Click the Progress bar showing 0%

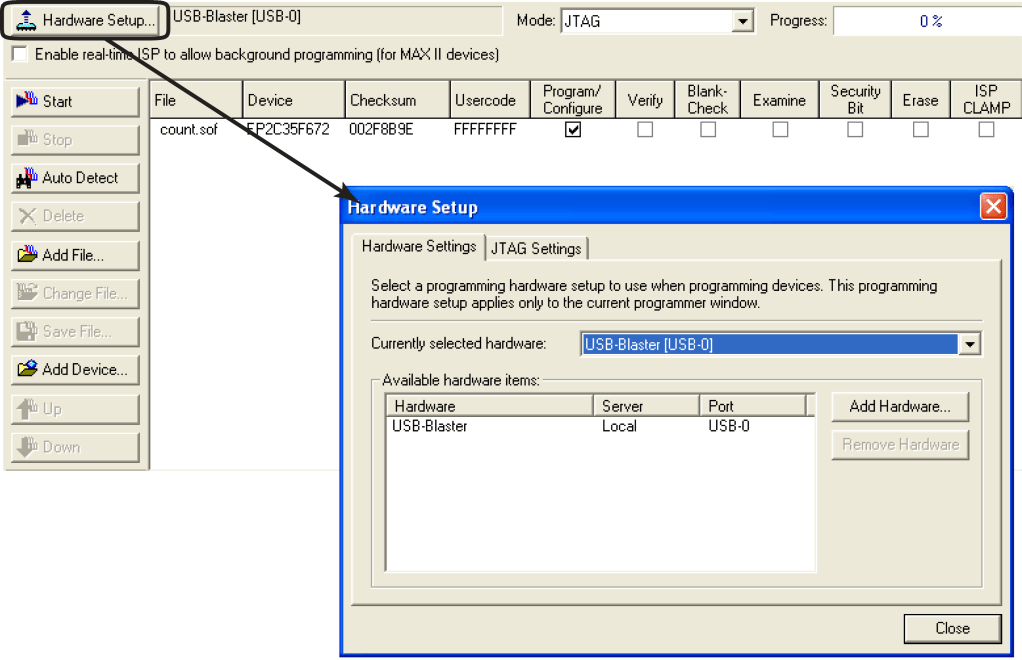tap(925, 21)
